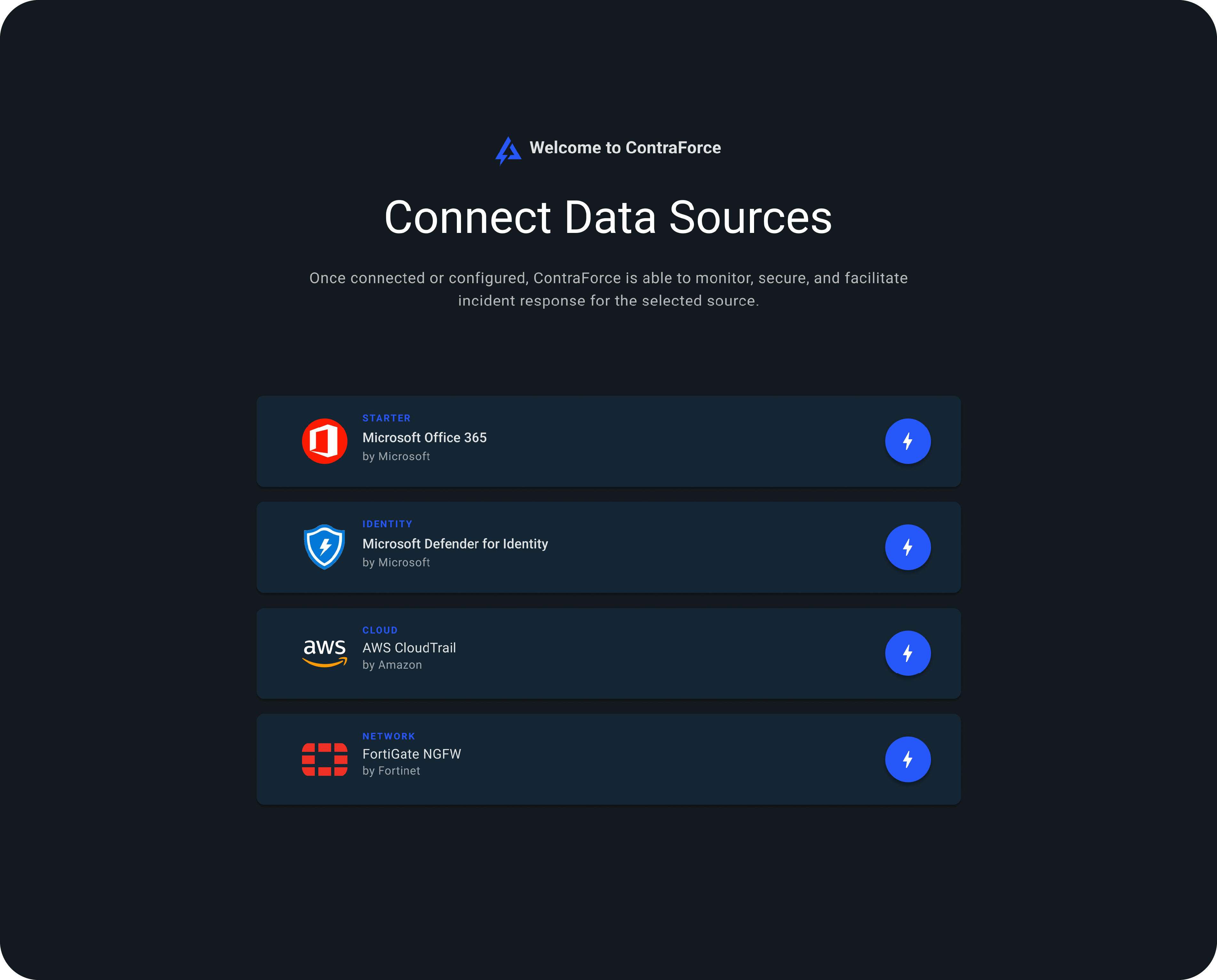Select the STARTER category label

pos(387,418)
